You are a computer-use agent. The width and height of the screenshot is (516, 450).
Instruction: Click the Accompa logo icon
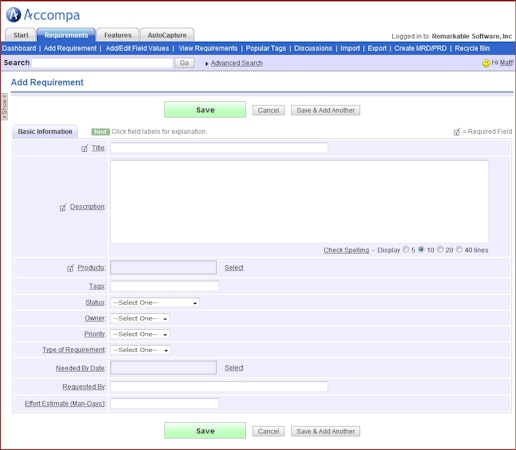[x=14, y=15]
